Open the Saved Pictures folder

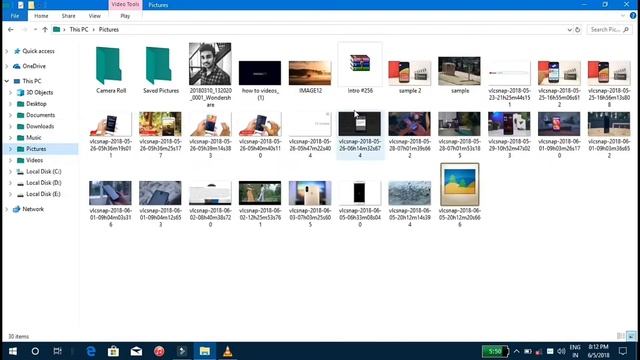160,69
